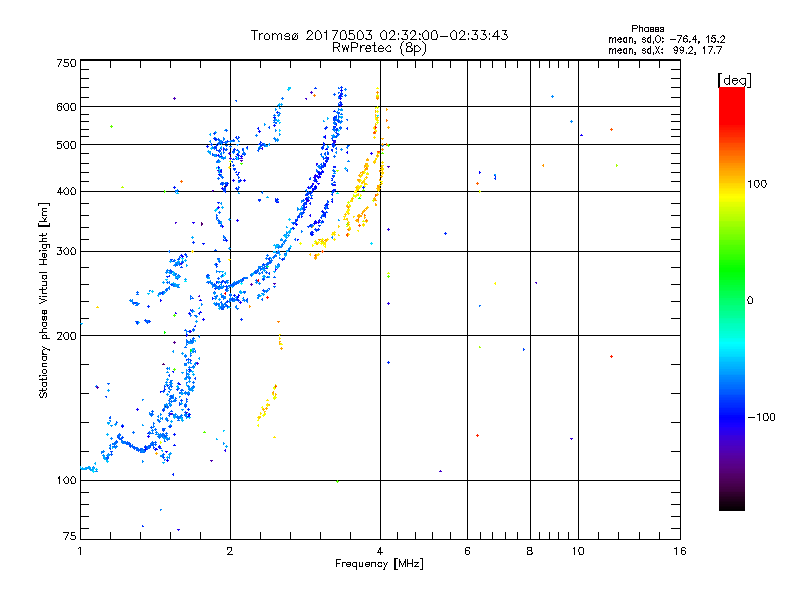Click the 'Stationary phase Virtual Height [km]' axis title
The image size is (800, 600).
pyautogui.click(x=43, y=300)
